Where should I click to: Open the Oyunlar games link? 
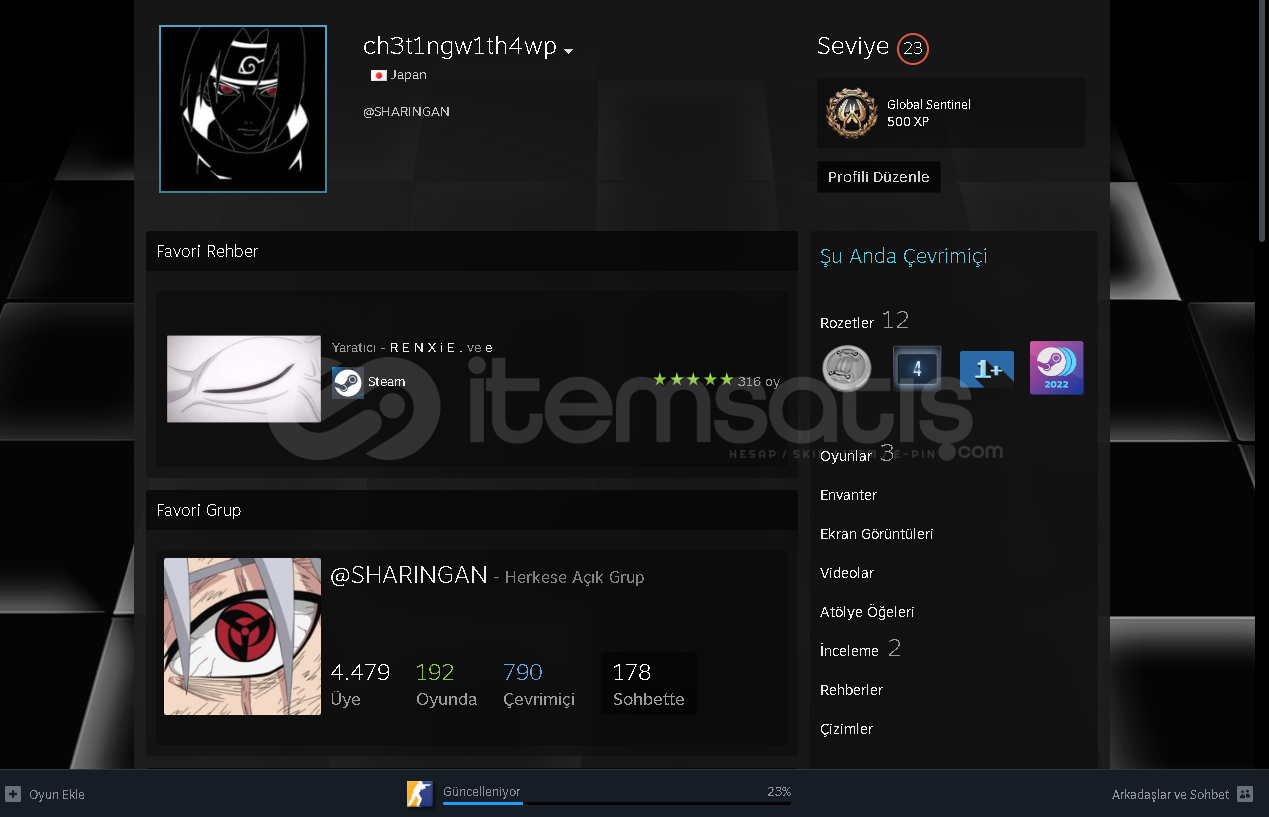[845, 456]
